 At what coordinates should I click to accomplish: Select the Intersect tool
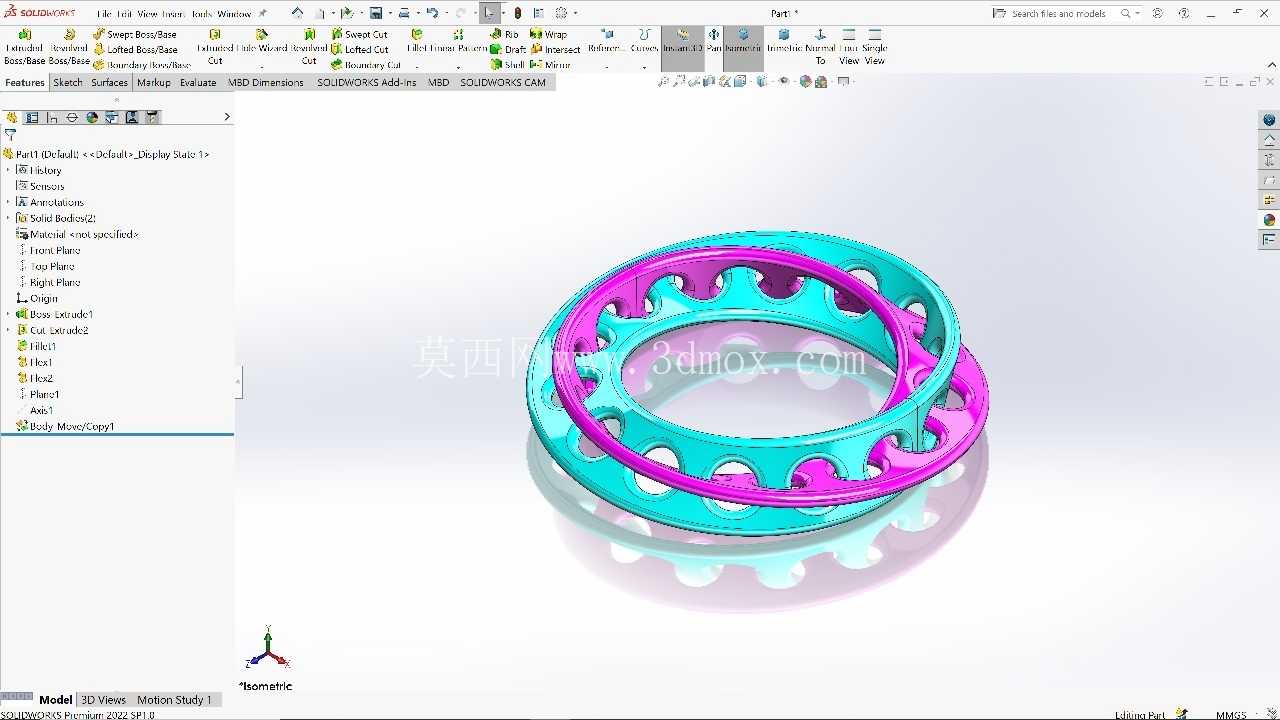point(555,49)
